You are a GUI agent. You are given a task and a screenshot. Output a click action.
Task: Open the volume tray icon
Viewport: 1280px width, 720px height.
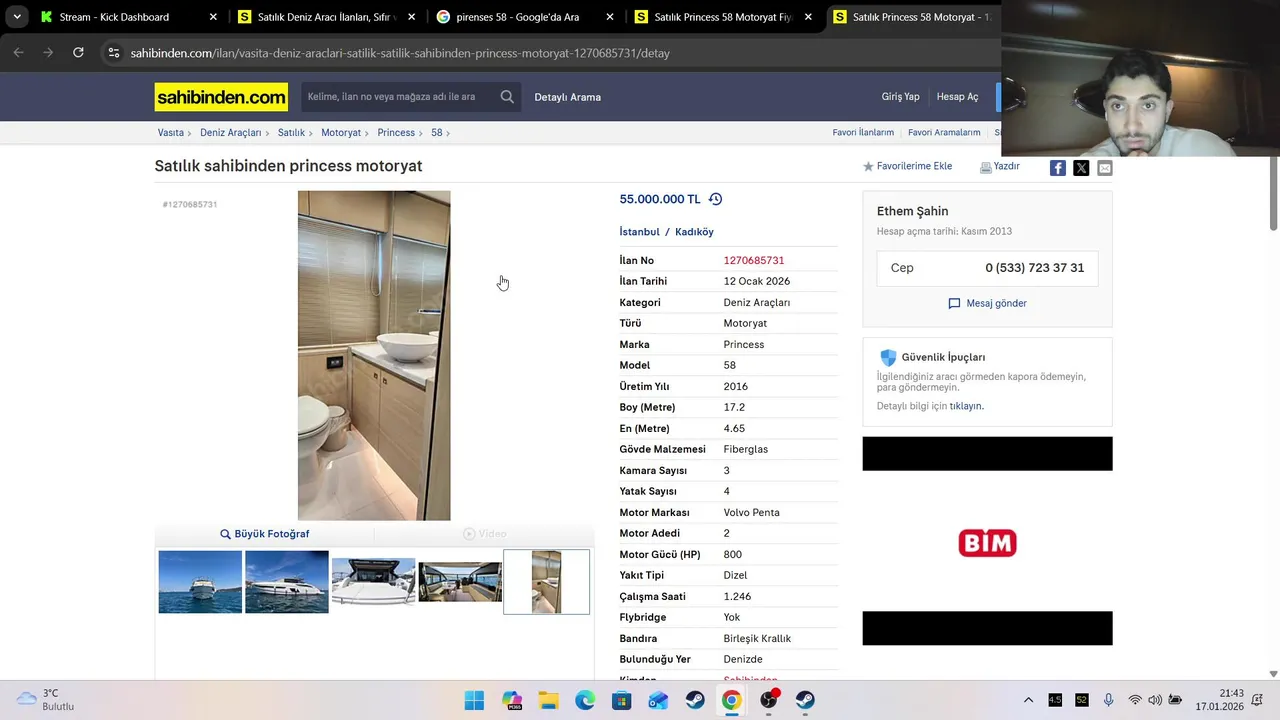click(x=1155, y=700)
